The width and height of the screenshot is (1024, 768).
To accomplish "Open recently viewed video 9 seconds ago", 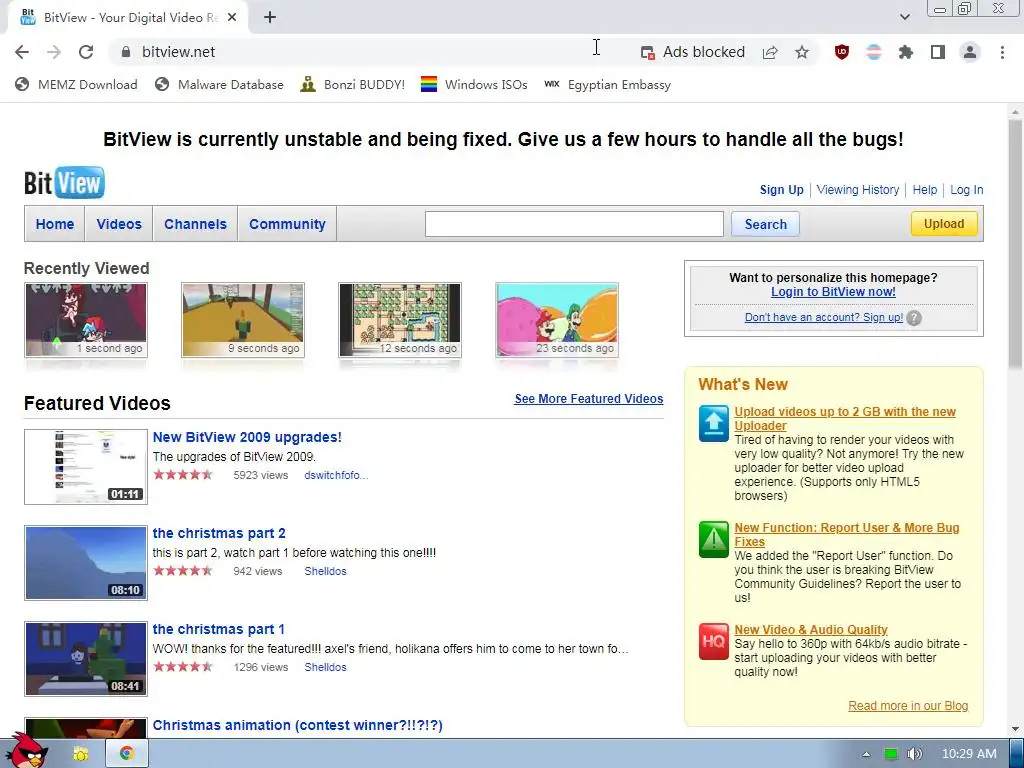I will (243, 320).
